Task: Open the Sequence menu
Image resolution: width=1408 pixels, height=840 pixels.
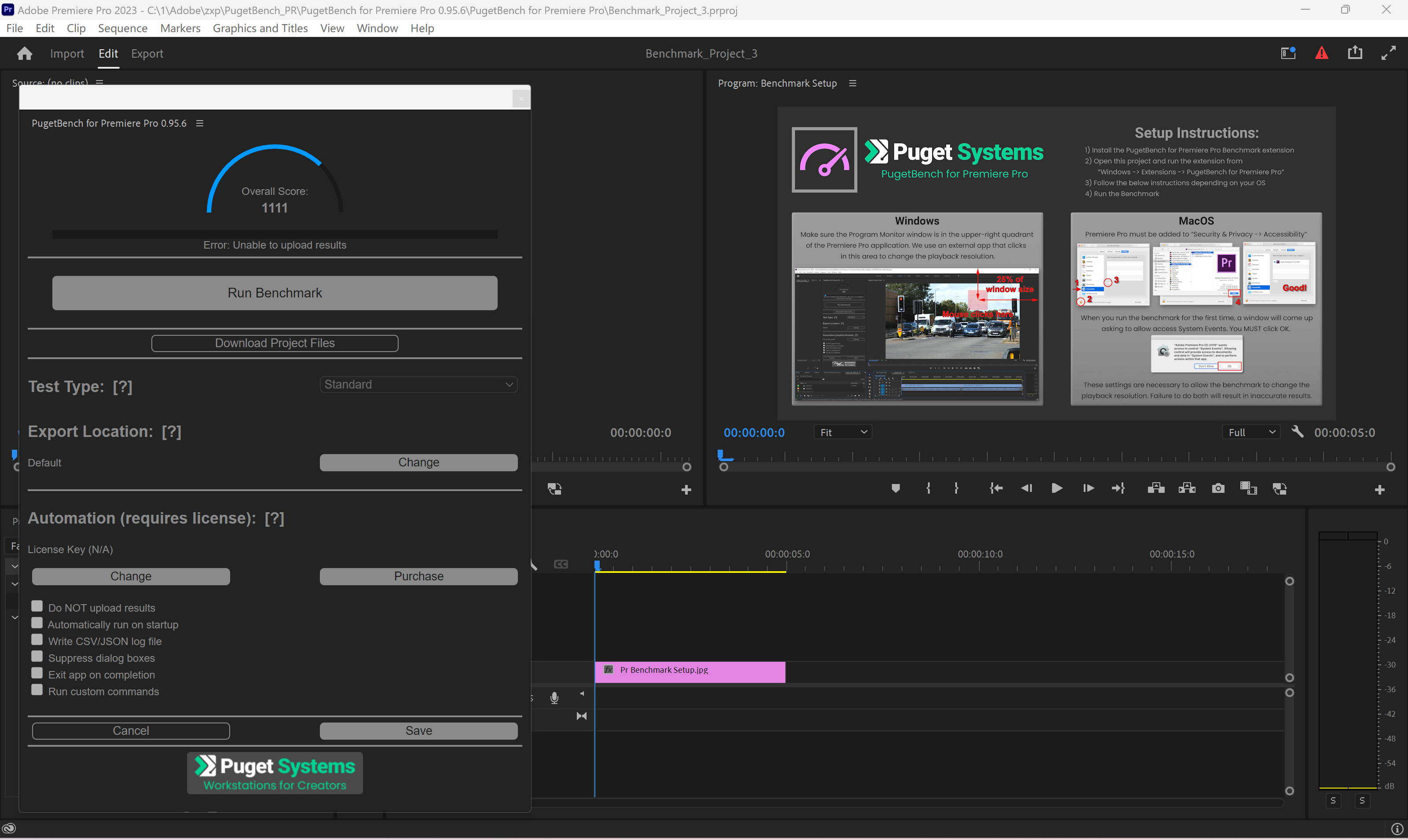Action: point(122,28)
